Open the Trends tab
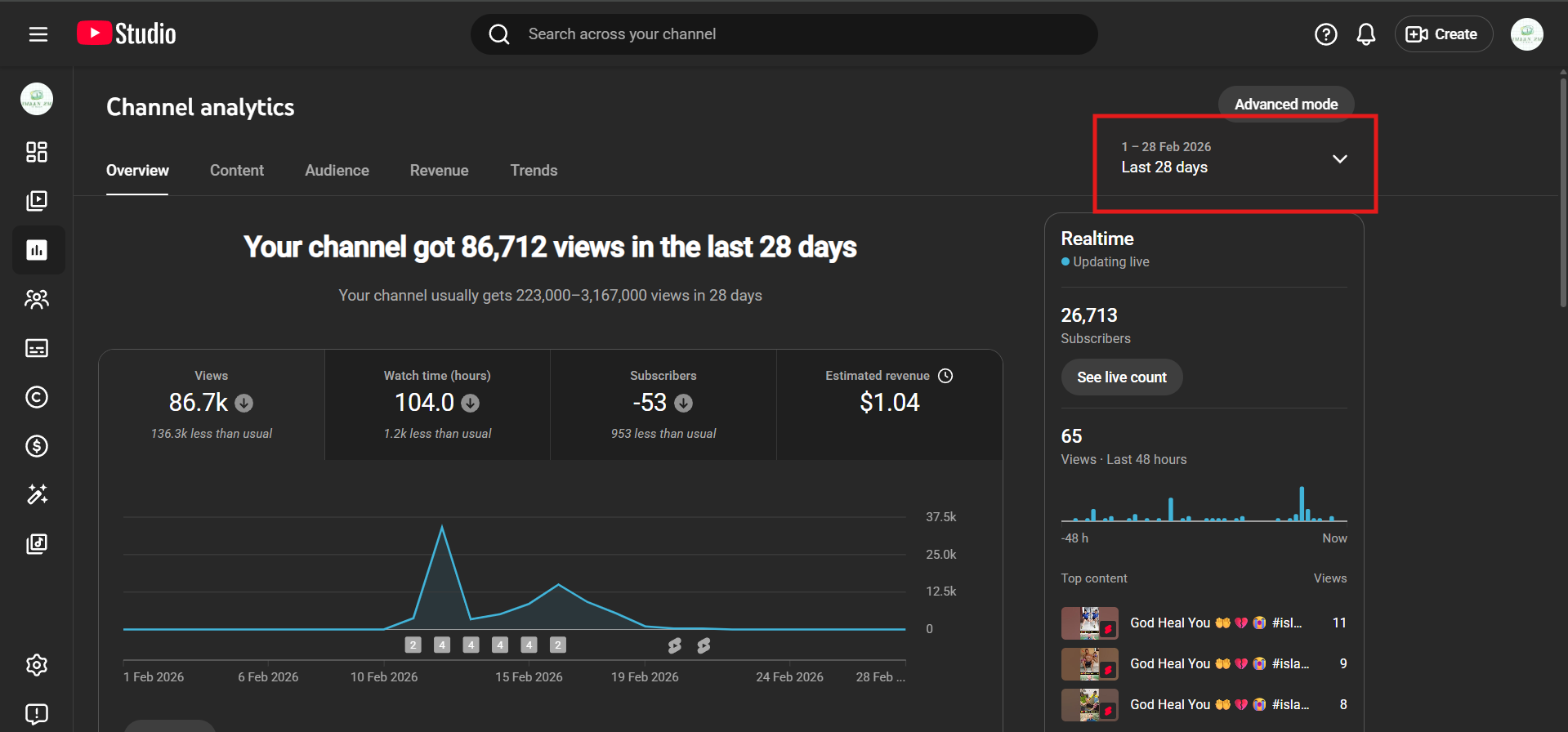Image resolution: width=1568 pixels, height=732 pixels. [534, 170]
